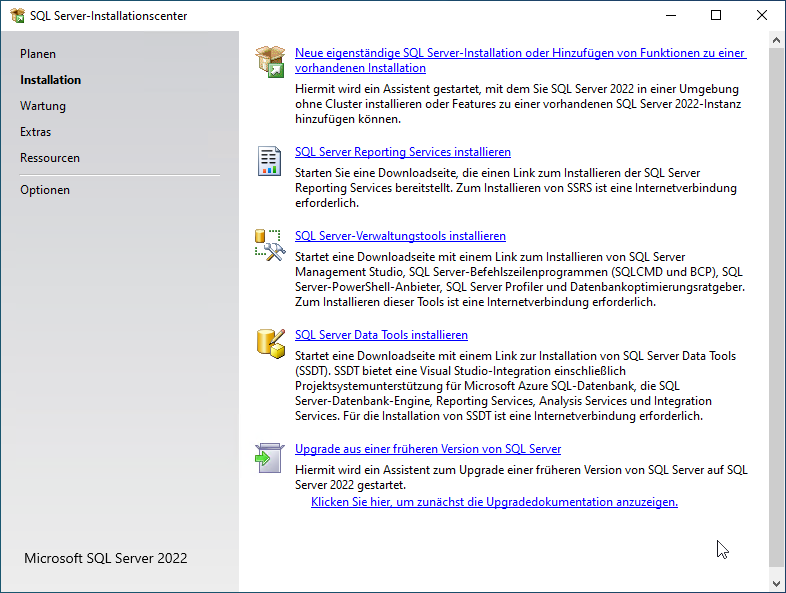This screenshot has height=593, width=786.
Task: Open the Extras section
Action: 35,132
